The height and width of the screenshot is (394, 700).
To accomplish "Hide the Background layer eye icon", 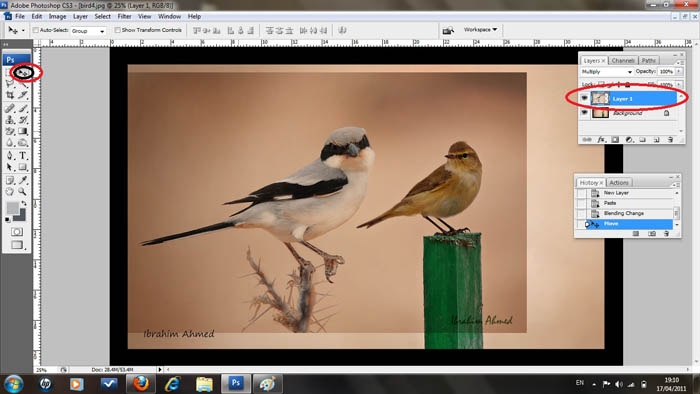I will tap(584, 113).
